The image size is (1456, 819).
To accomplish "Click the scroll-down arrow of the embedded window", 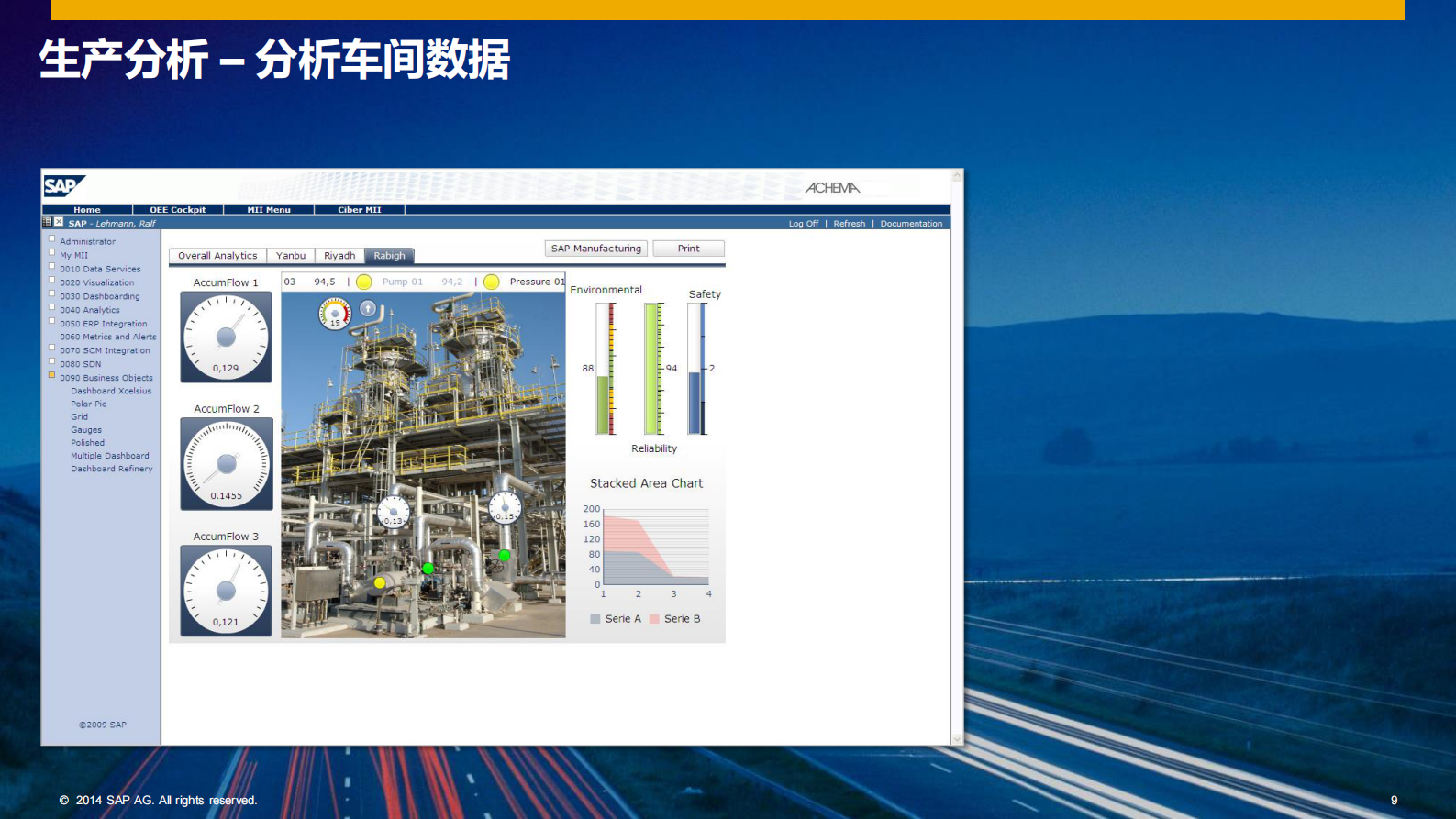I will pos(957,739).
